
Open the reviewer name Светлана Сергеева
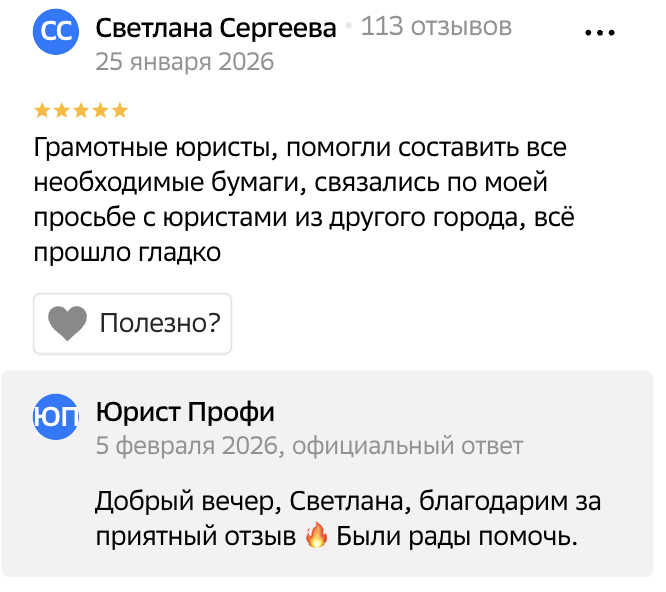pos(216,28)
